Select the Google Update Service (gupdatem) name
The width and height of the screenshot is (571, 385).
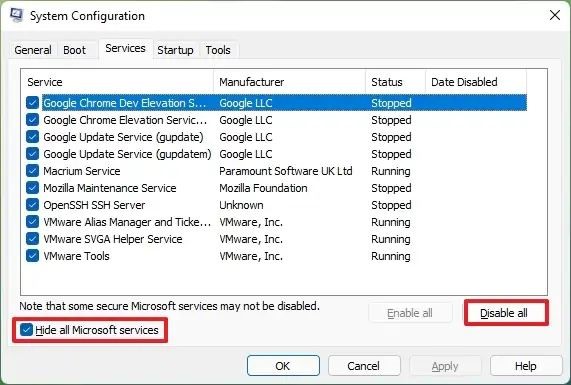point(127,154)
